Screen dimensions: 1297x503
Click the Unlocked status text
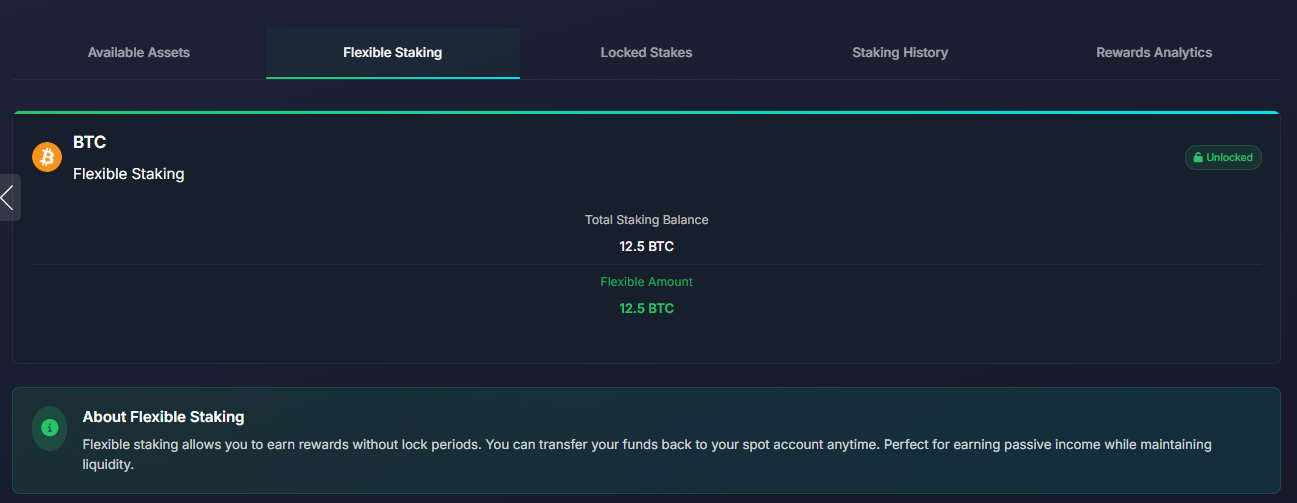(1229, 158)
